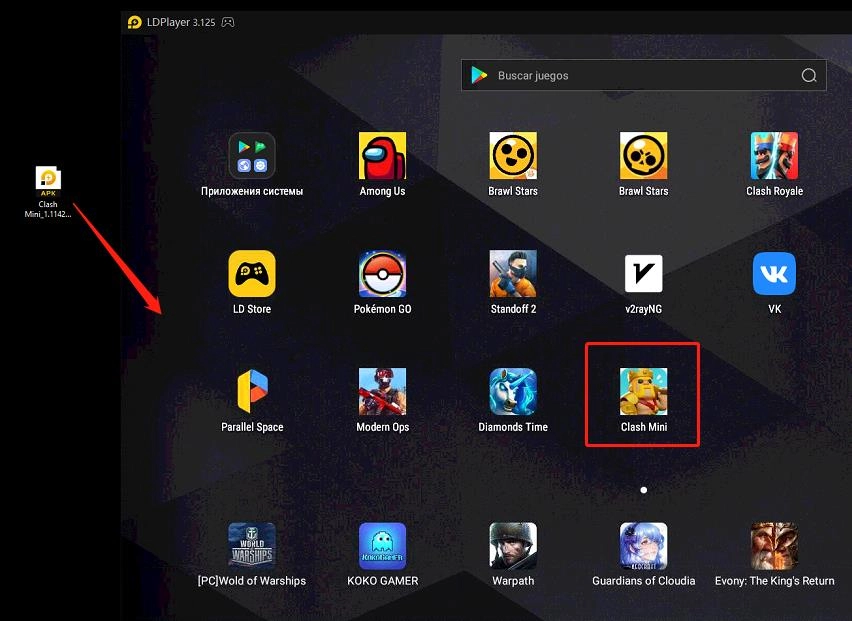The image size is (852, 621).
Task: Open the LD Store app
Action: (252, 274)
